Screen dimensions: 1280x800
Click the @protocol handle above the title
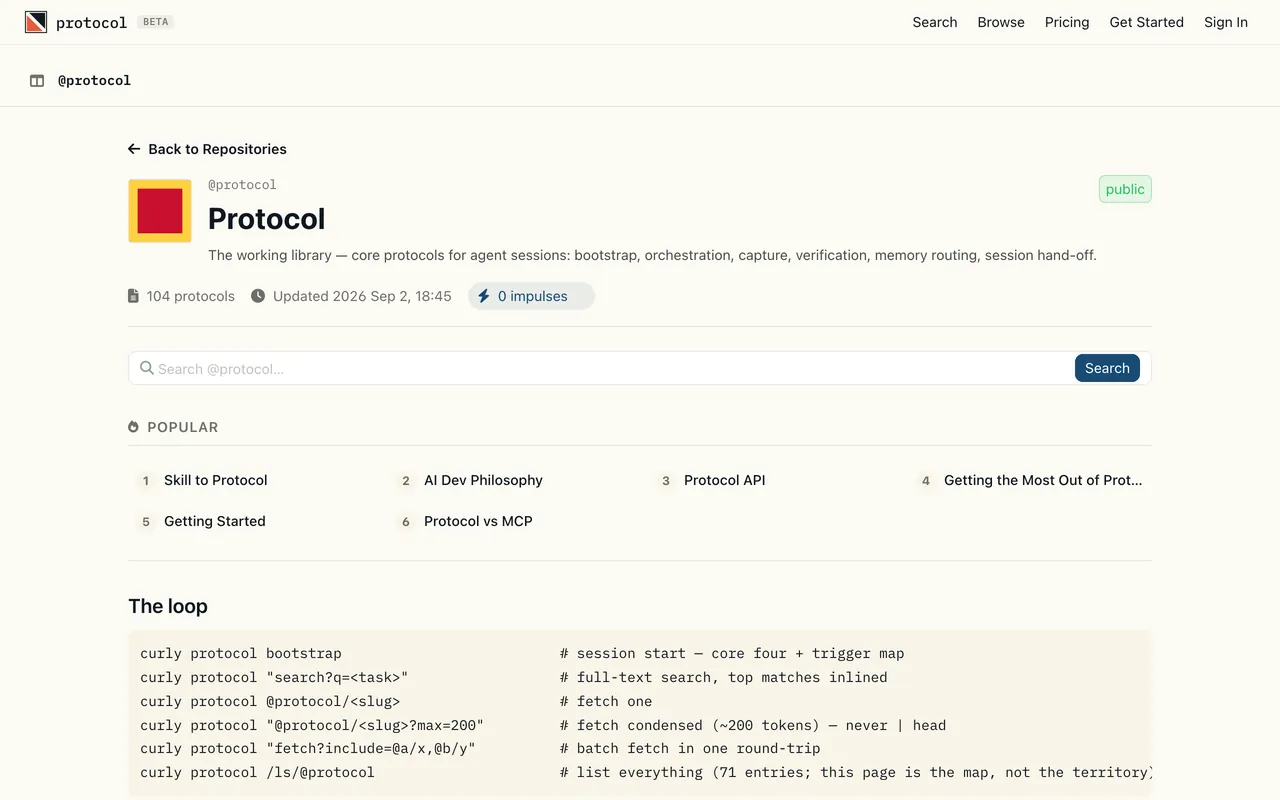point(242,185)
